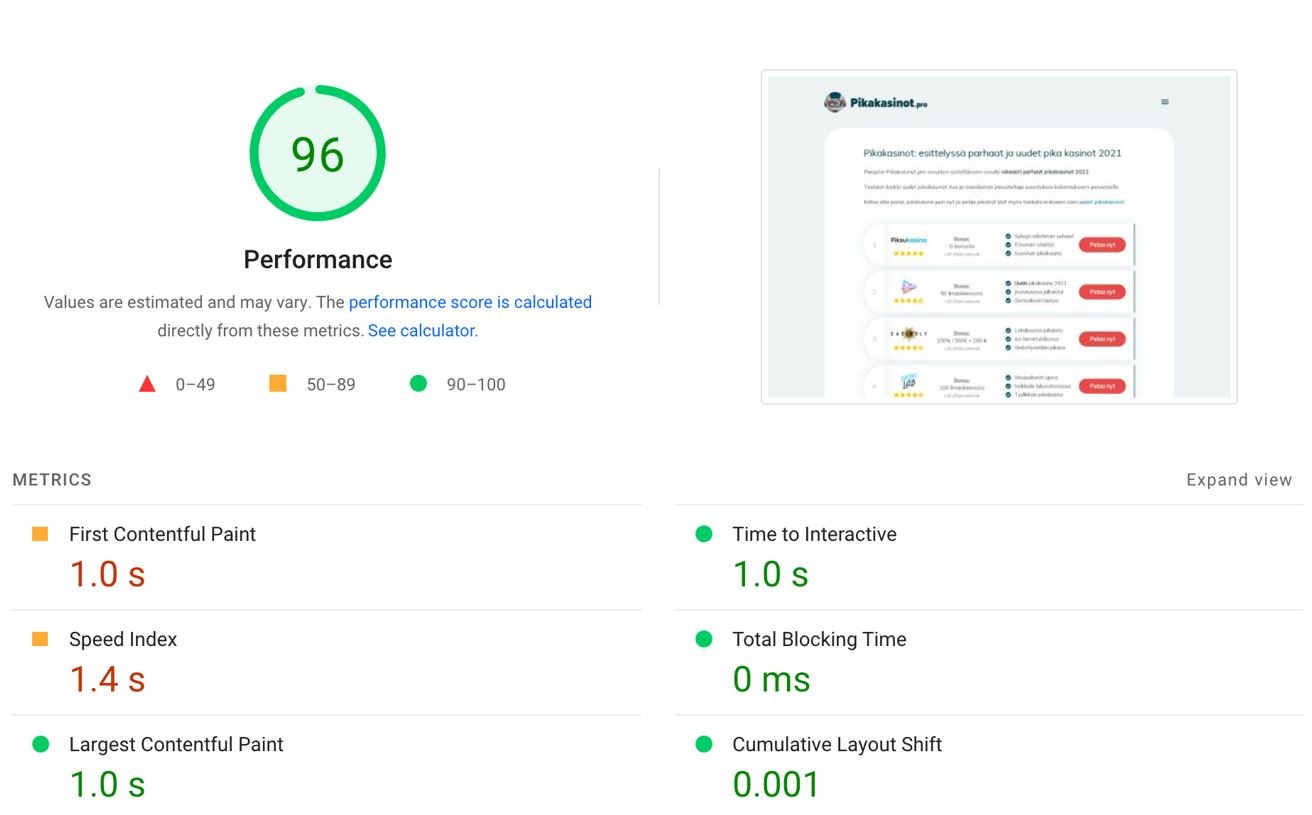Viewport: 1312px width, 815px height.
Task: Open the 'See calculator' link
Action: point(421,330)
